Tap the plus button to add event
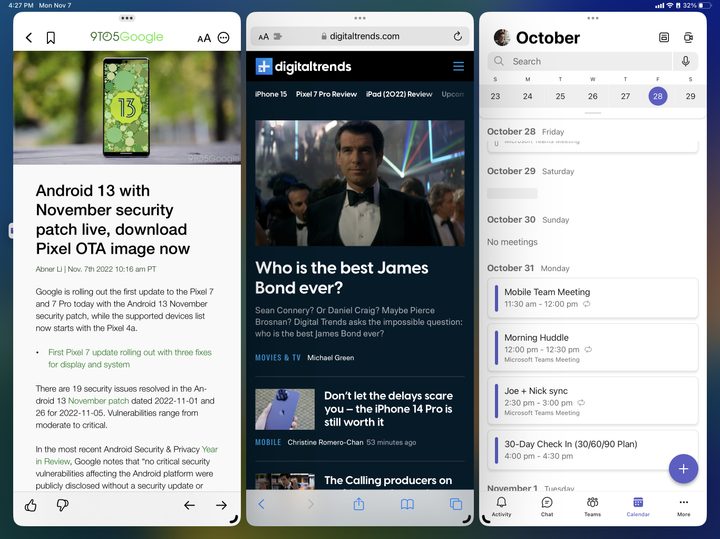 683,469
